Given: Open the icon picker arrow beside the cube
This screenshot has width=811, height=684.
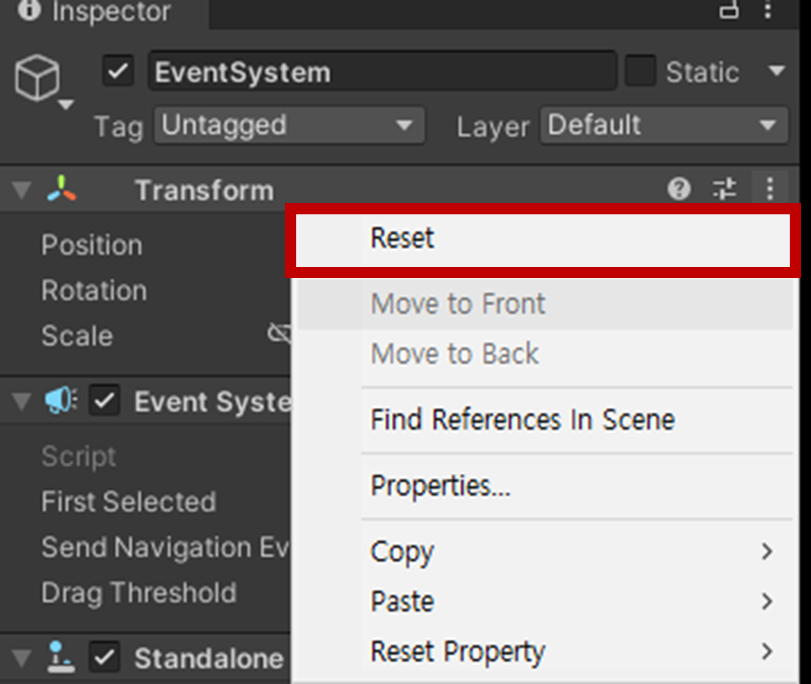Looking at the screenshot, I should pyautogui.click(x=66, y=105).
